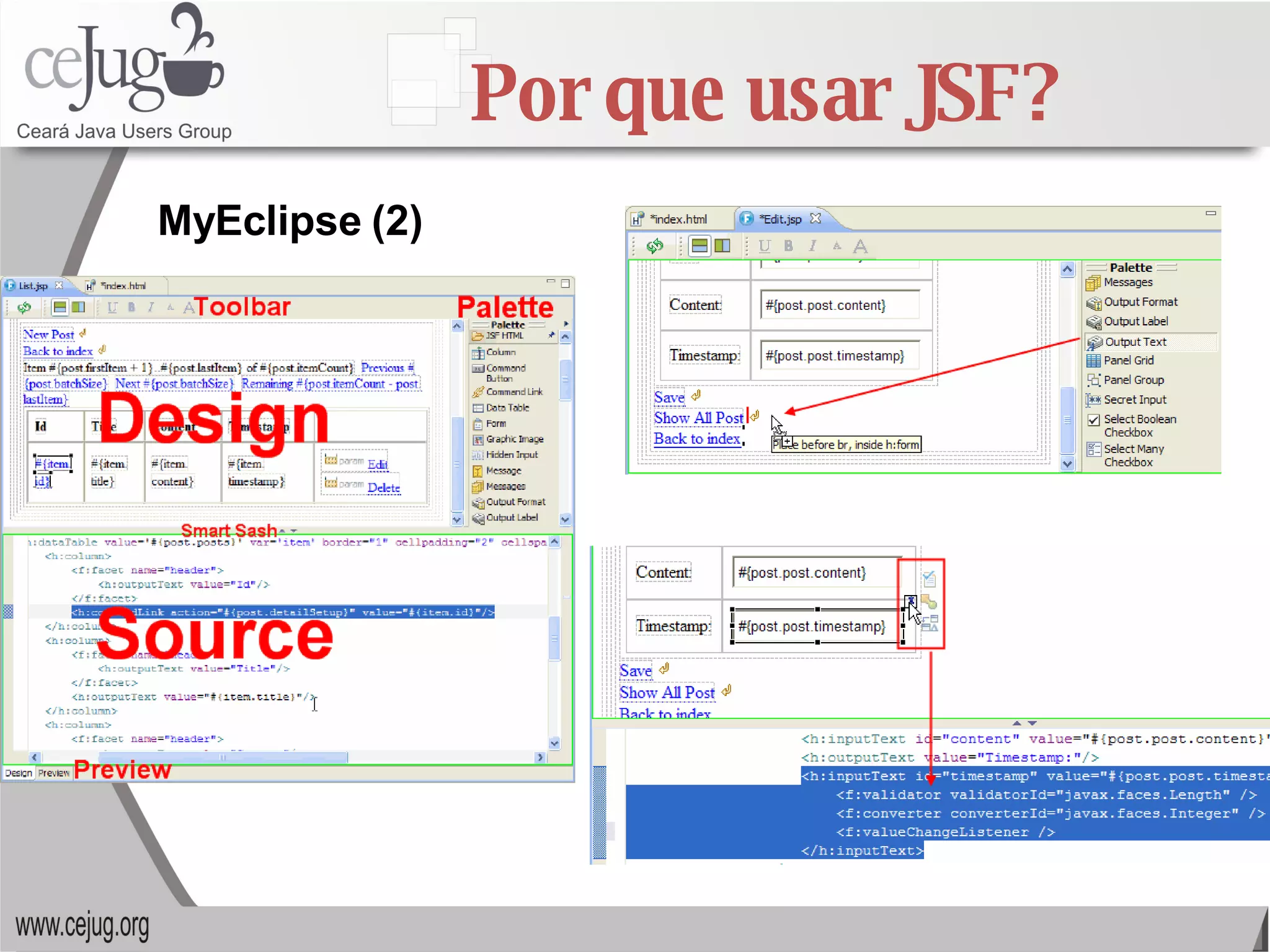Image resolution: width=1270 pixels, height=952 pixels.
Task: Click smart sash down arrow in List.jsp
Action: coord(294,531)
